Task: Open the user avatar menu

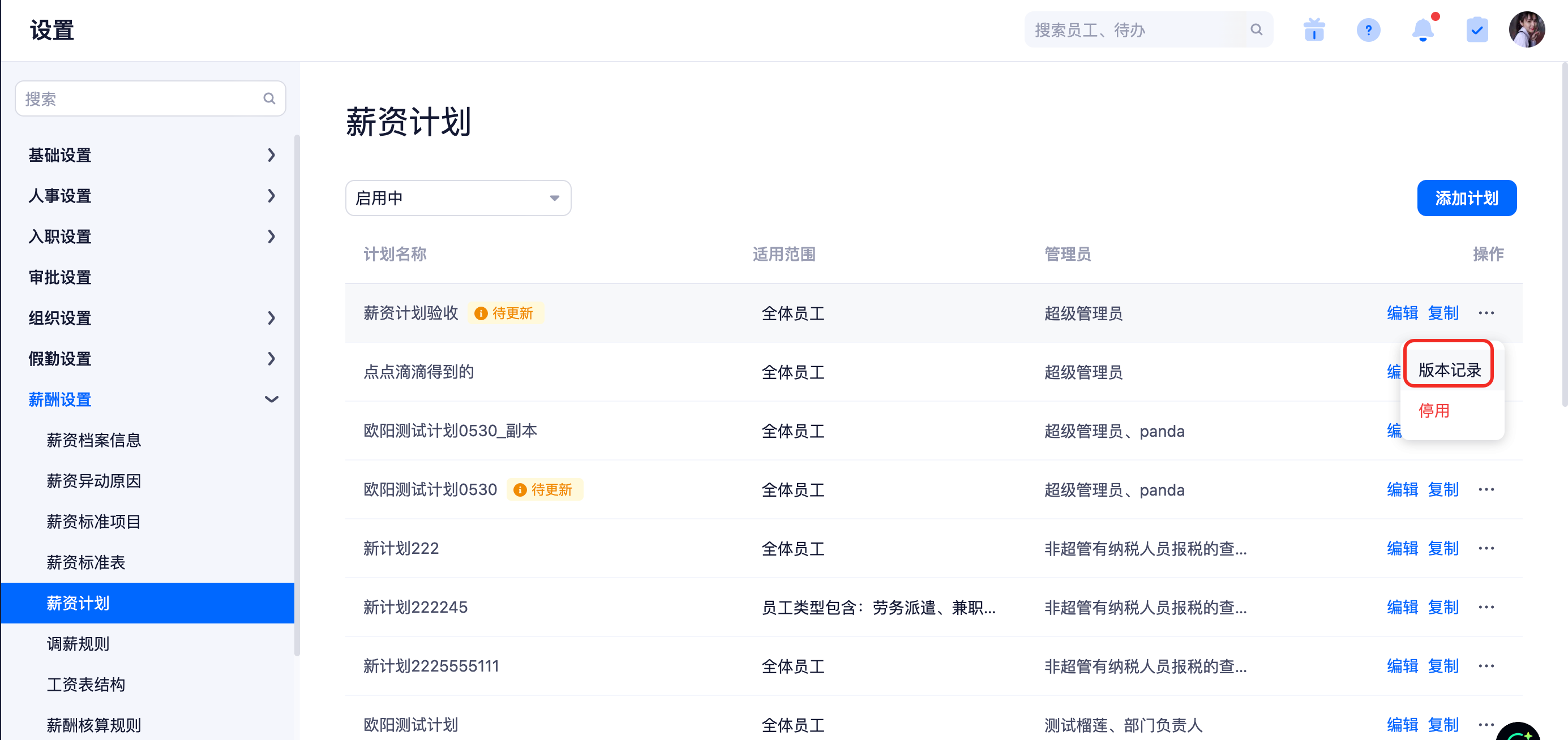Action: click(1527, 30)
